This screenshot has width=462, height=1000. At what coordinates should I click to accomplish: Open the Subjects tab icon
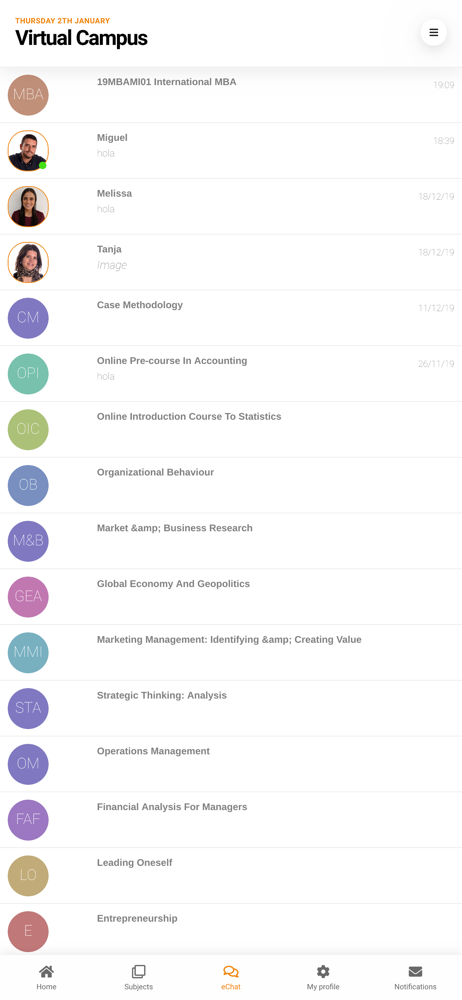pyautogui.click(x=138, y=971)
